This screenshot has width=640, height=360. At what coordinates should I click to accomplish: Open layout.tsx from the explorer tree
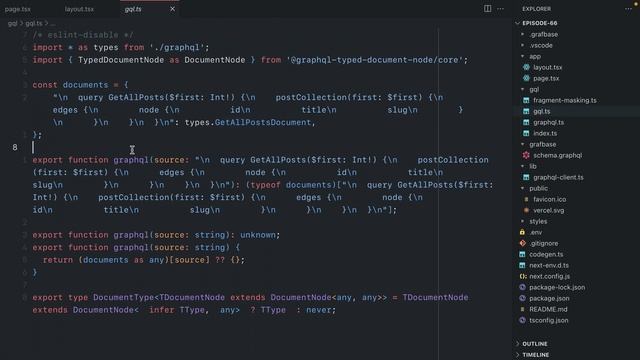pyautogui.click(x=547, y=67)
